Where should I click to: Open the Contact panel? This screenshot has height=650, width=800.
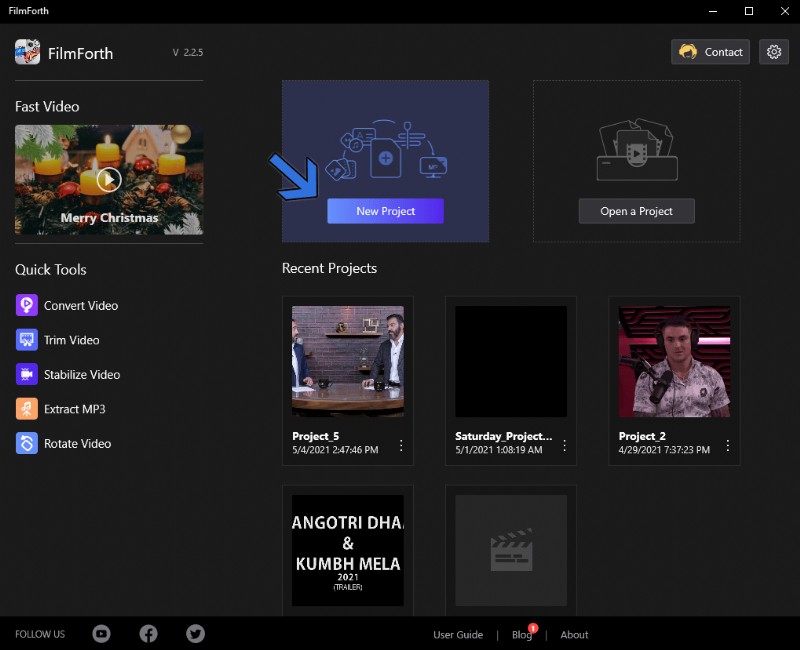[710, 52]
